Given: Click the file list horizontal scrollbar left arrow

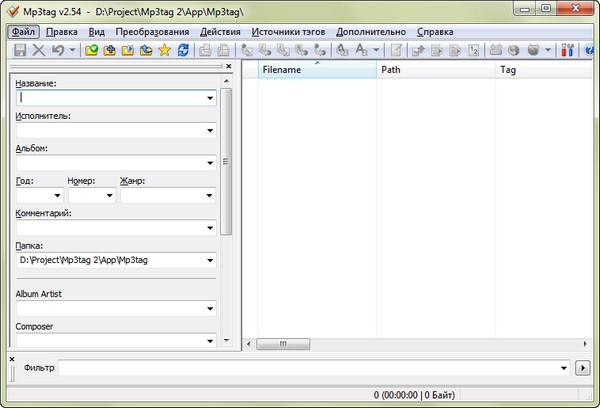Looking at the screenshot, I should point(248,344).
